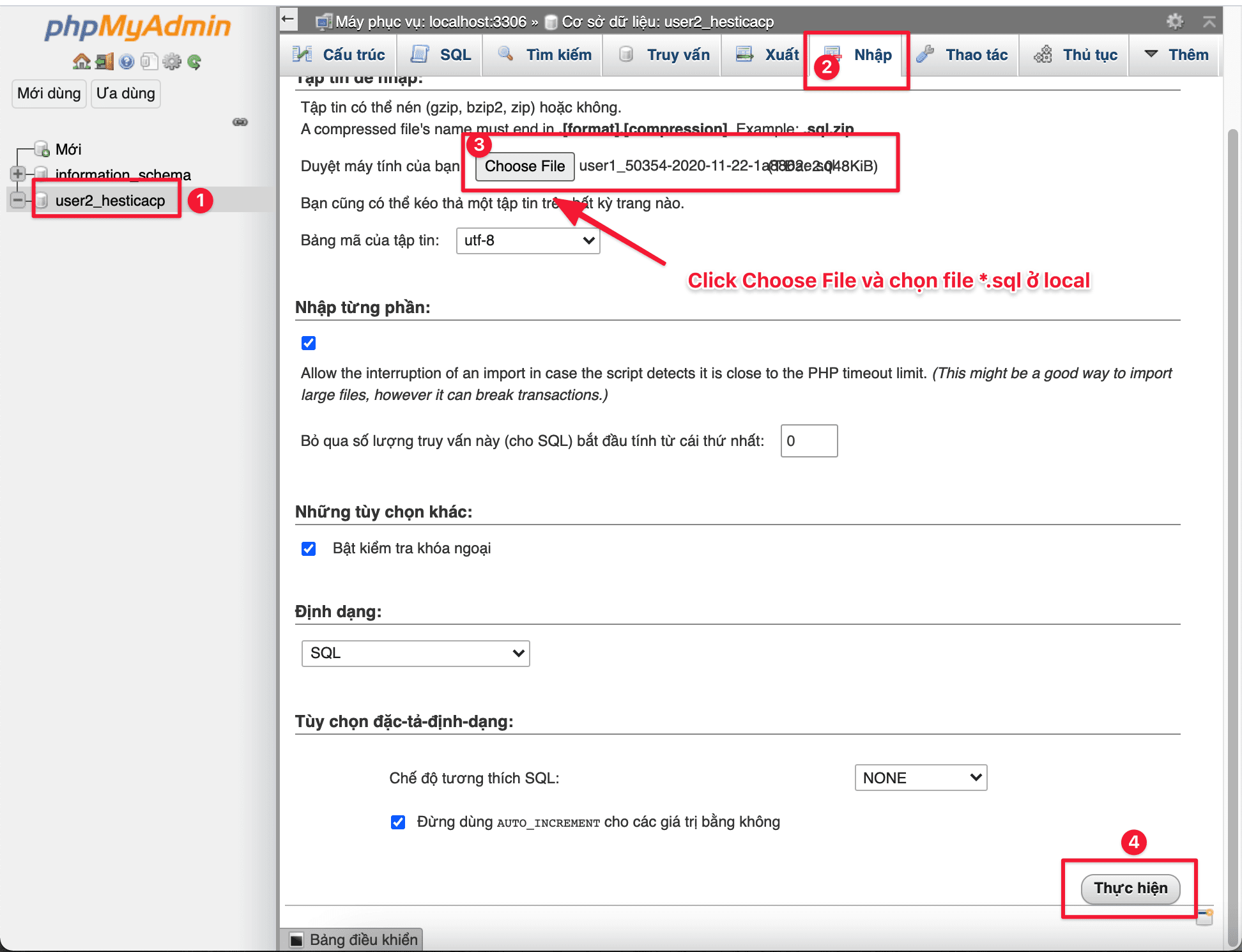
Task: Click the page settings gear in header
Action: [1174, 22]
